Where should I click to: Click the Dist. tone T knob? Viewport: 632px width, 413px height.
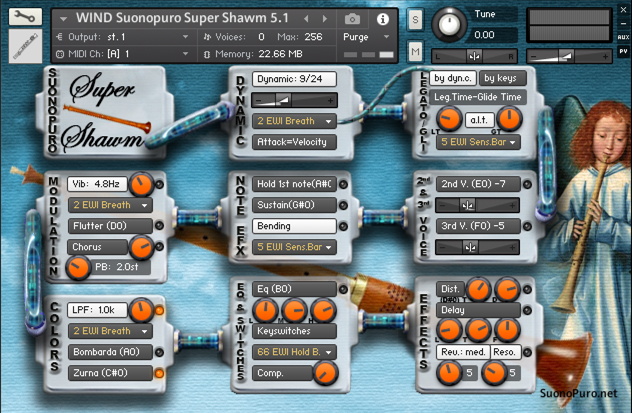point(478,289)
